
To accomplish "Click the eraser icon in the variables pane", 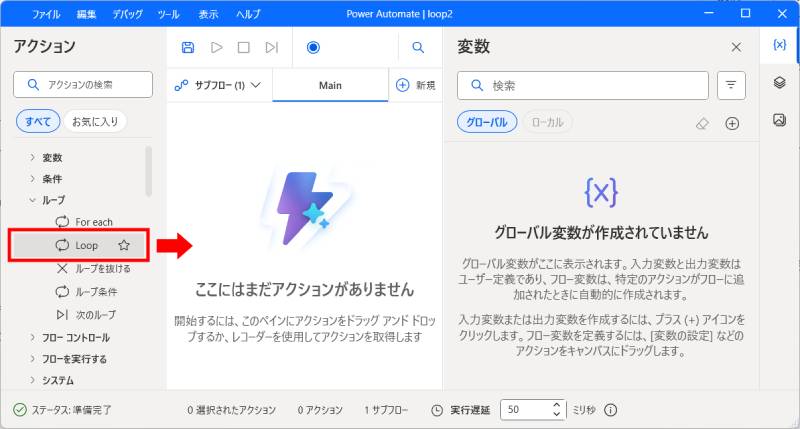I will pos(702,123).
